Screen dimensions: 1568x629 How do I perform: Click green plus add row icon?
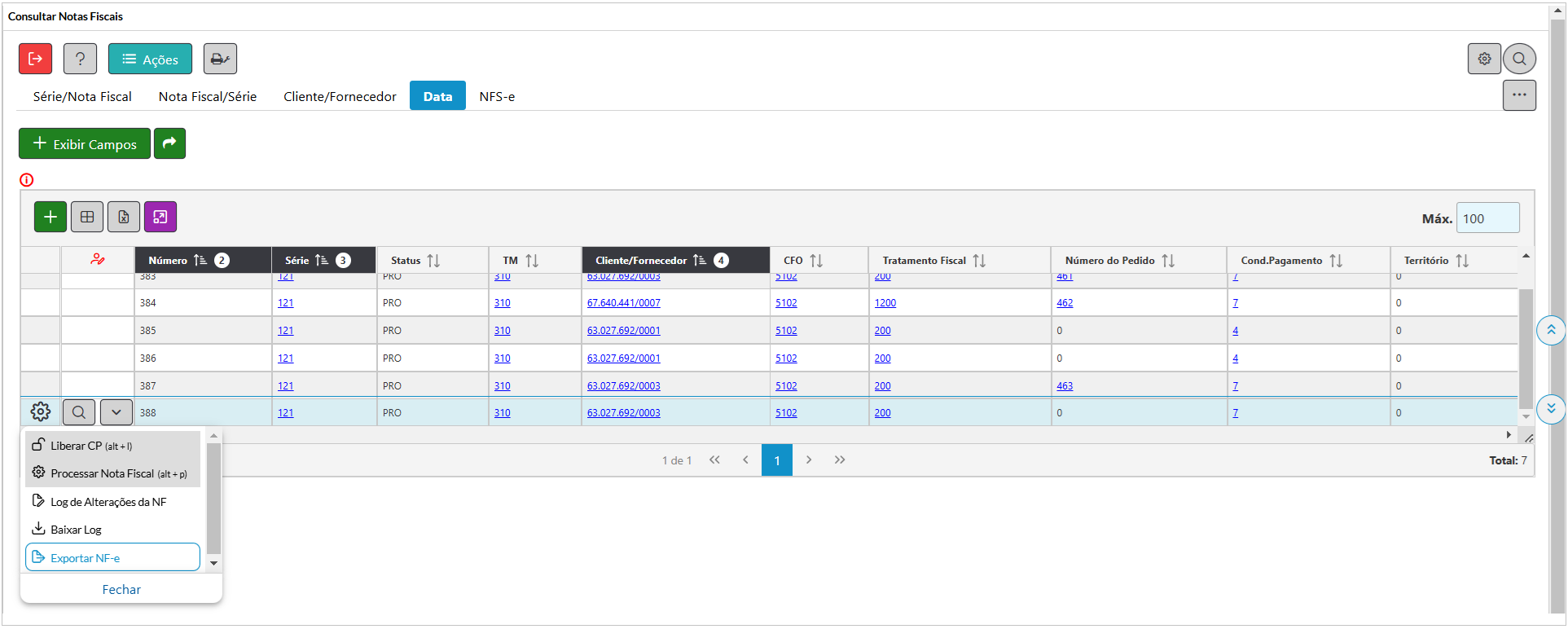[51, 217]
